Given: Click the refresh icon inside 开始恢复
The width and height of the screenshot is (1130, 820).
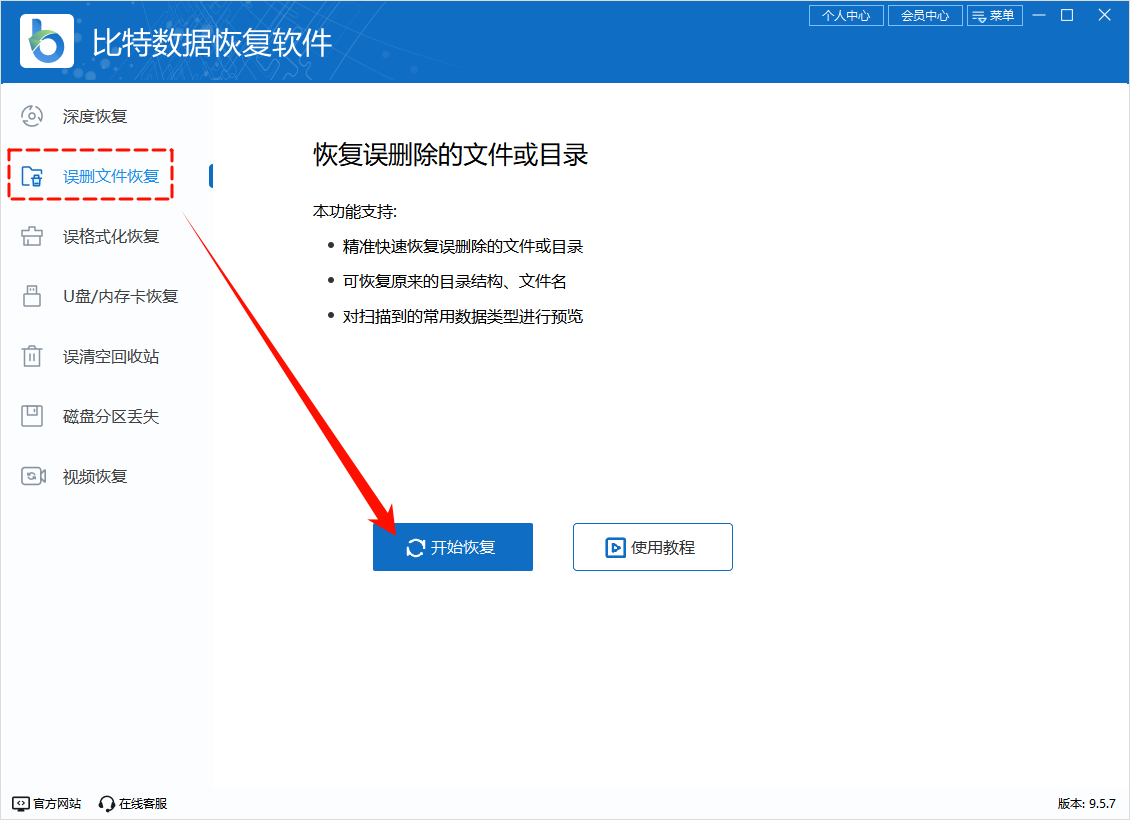Looking at the screenshot, I should (x=416, y=547).
